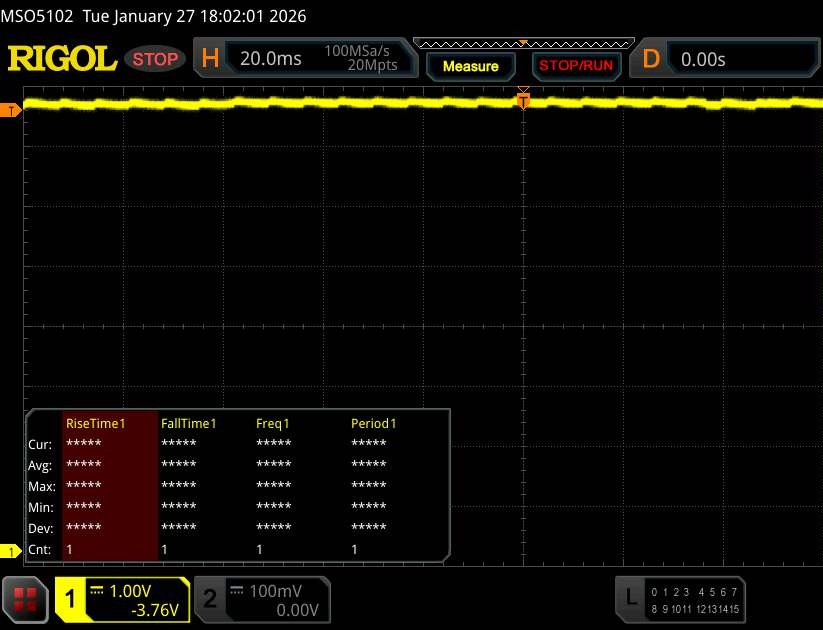Click the trigger position T marker above grid
This screenshot has height=630, width=823.
522,100
